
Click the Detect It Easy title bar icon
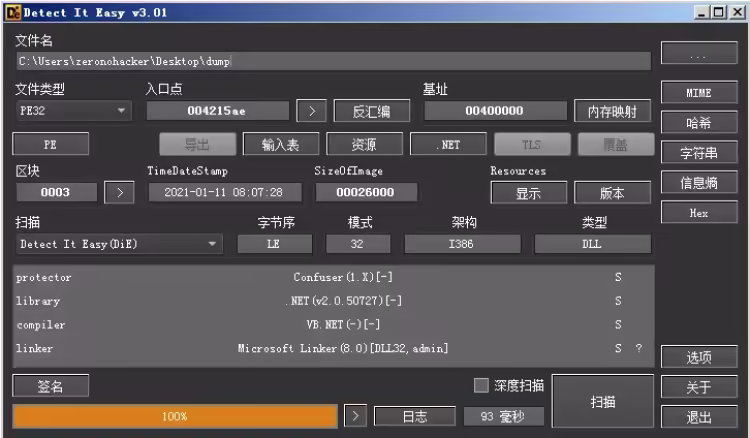click(12, 12)
